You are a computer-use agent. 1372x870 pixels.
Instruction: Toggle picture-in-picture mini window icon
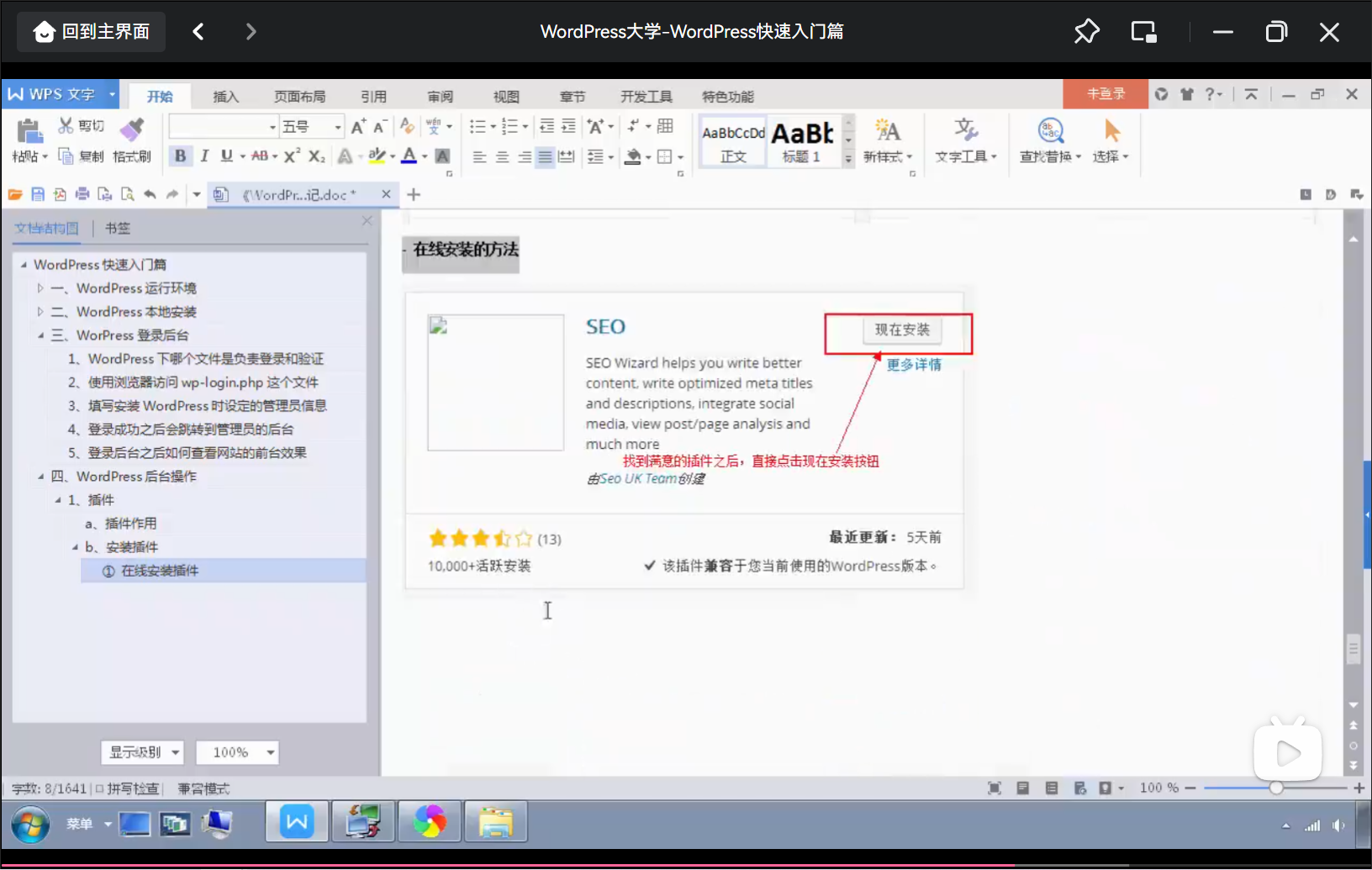tap(1144, 32)
